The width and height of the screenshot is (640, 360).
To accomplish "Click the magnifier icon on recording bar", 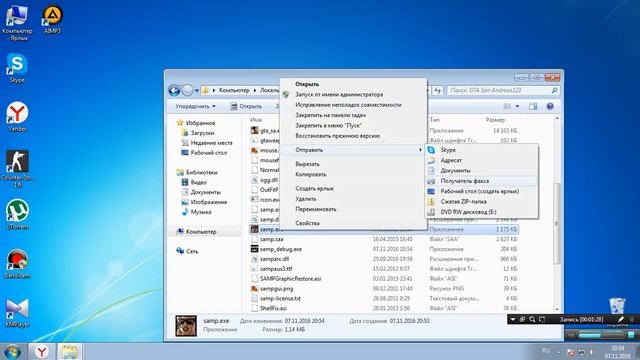I will pyautogui.click(x=532, y=319).
